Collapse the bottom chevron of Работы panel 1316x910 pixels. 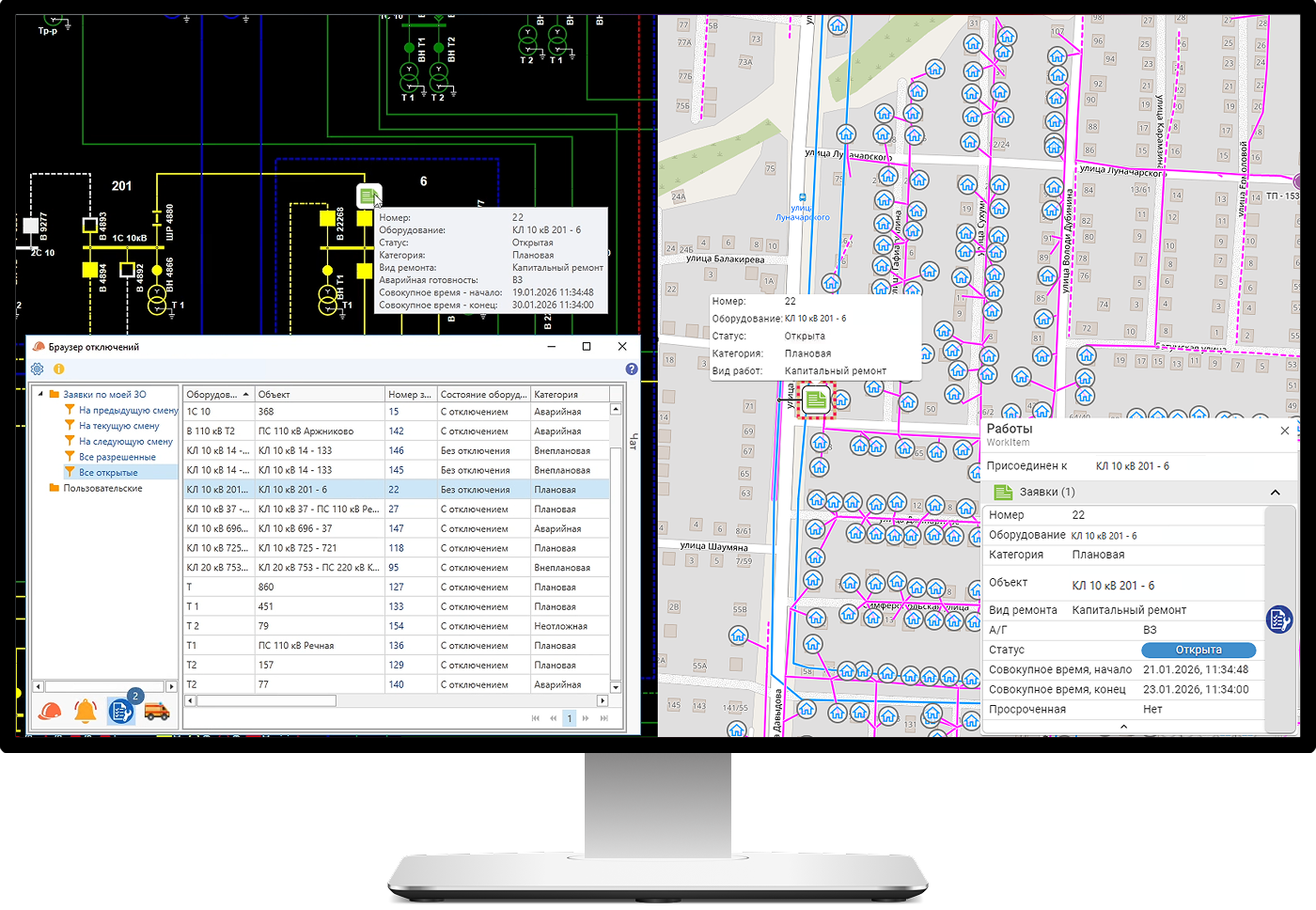pyautogui.click(x=1123, y=727)
